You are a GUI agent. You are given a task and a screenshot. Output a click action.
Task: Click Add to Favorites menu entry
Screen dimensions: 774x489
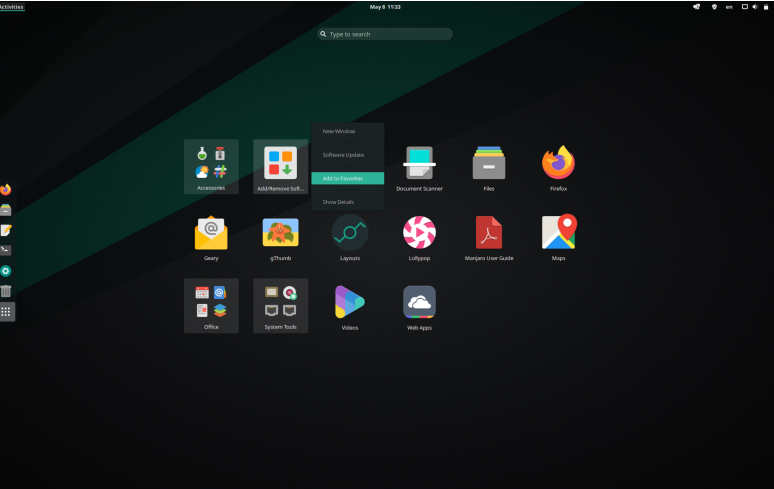[x=348, y=178]
